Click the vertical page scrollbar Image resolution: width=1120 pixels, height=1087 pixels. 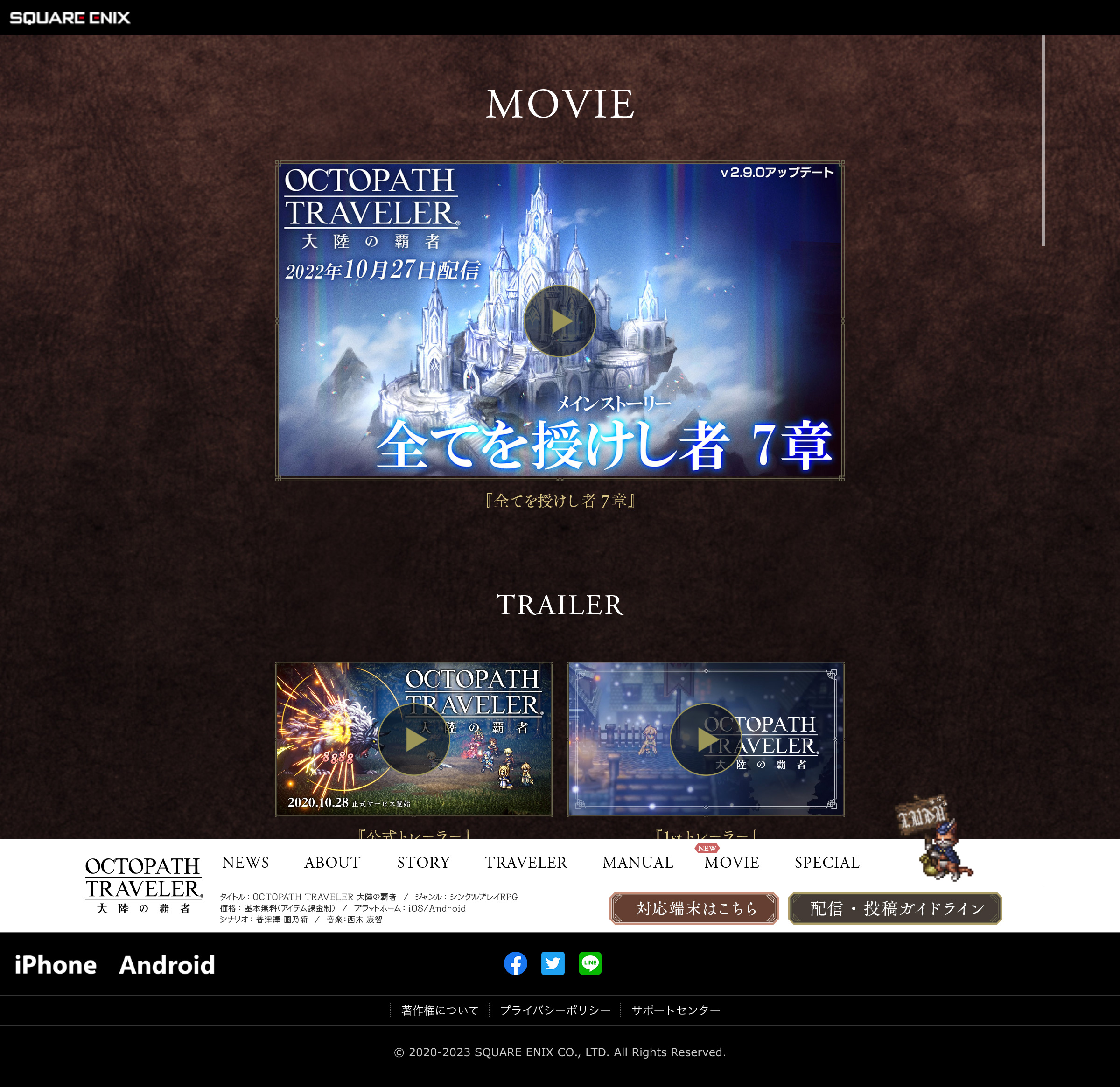click(x=1043, y=141)
